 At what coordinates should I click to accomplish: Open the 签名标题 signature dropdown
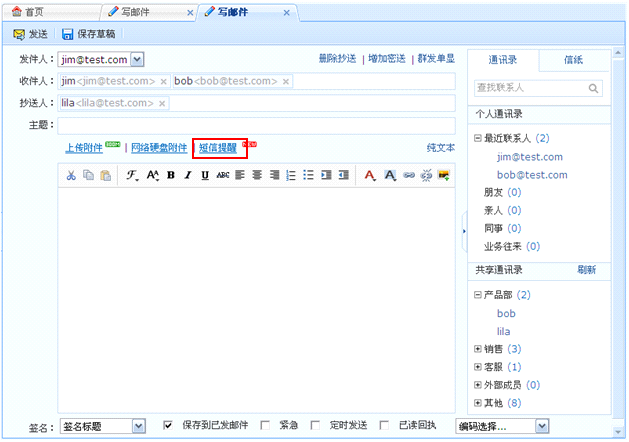138,426
